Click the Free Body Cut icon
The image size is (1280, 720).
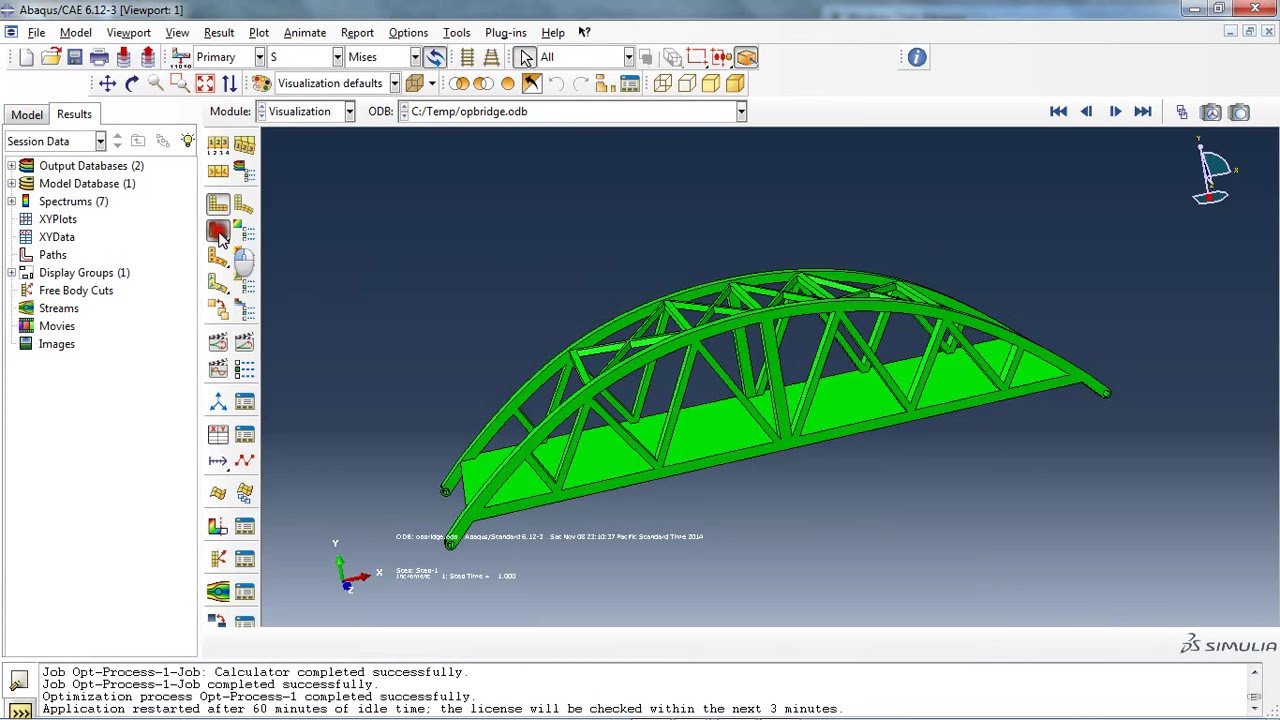[218, 559]
